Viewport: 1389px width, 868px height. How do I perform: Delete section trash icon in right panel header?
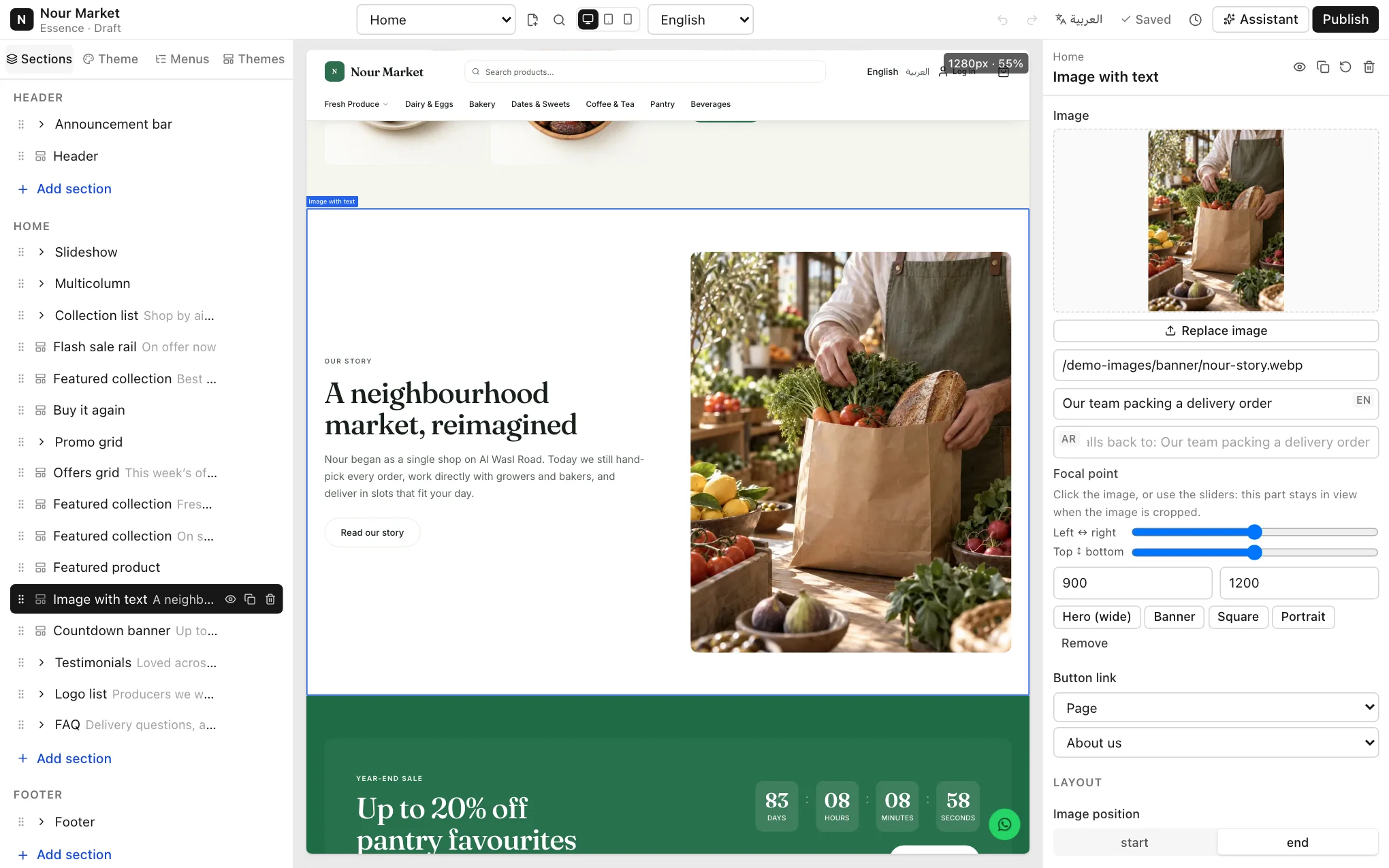tap(1369, 67)
